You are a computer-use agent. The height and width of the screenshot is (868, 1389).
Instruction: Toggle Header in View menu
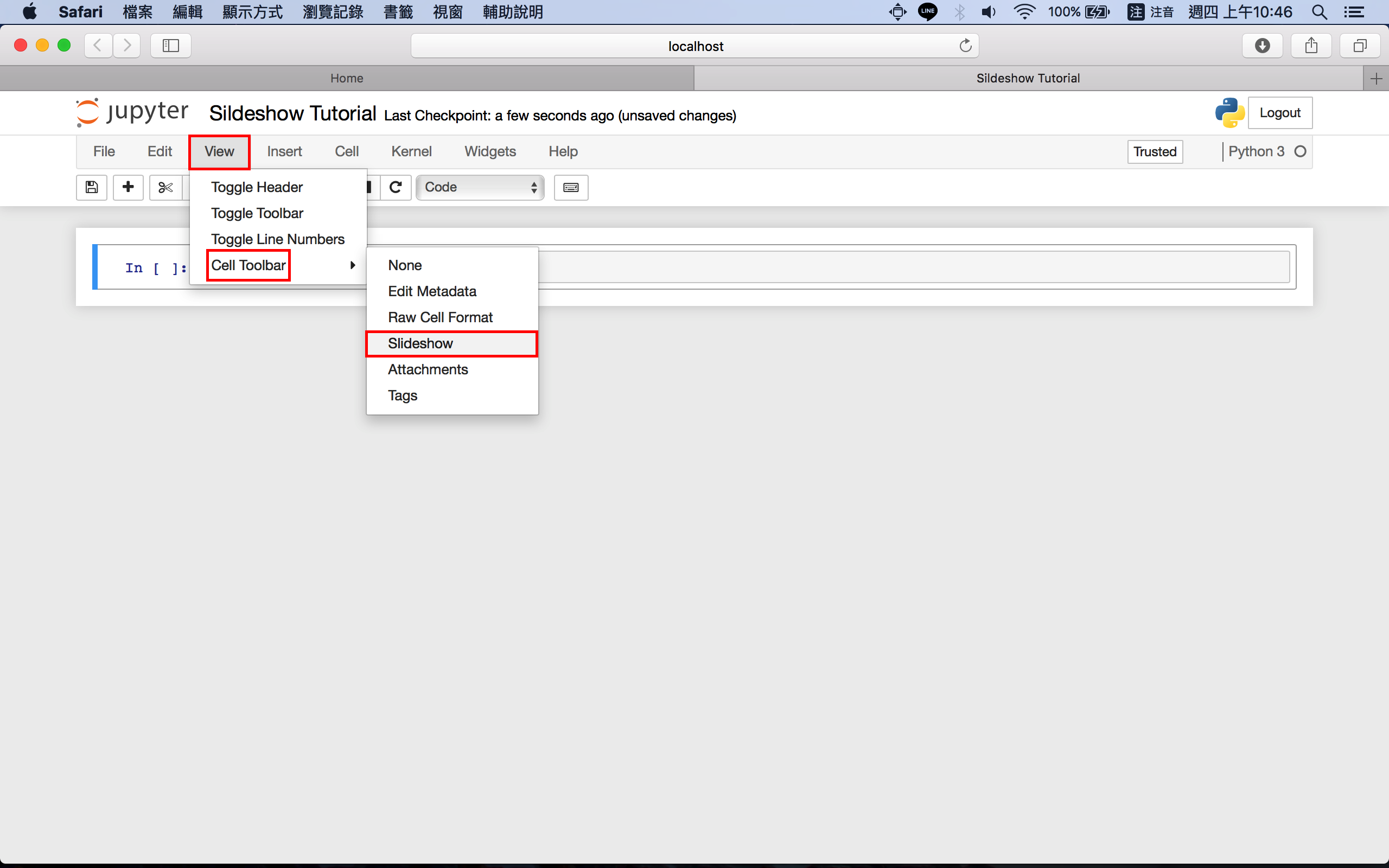pos(257,187)
